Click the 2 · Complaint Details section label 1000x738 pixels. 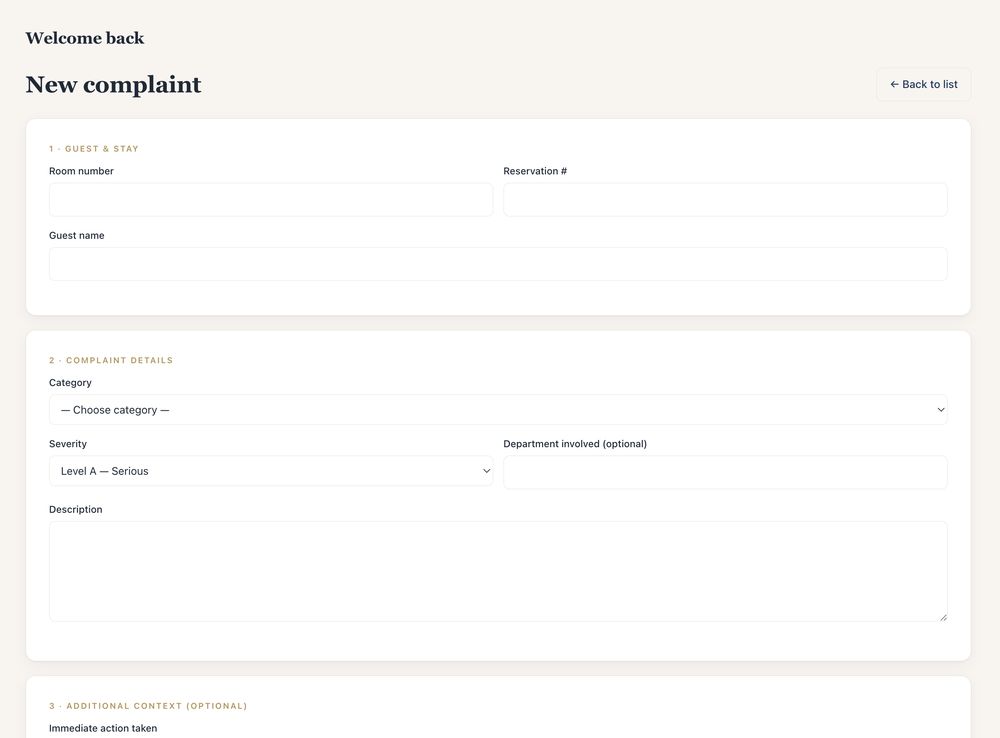[111, 360]
